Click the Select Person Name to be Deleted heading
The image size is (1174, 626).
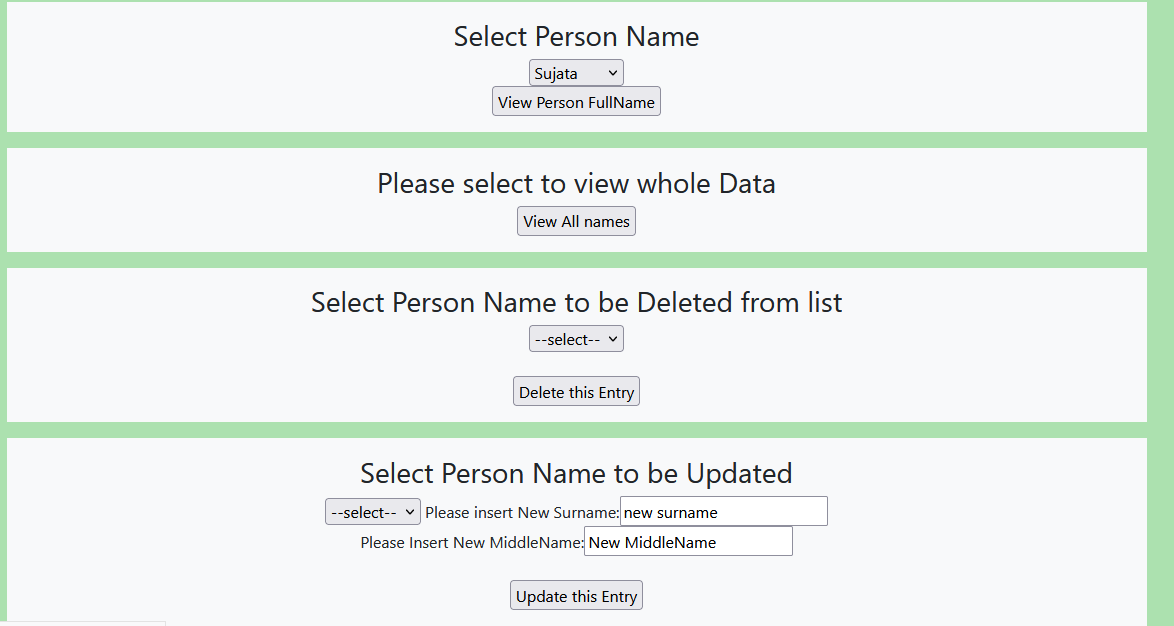(576, 302)
